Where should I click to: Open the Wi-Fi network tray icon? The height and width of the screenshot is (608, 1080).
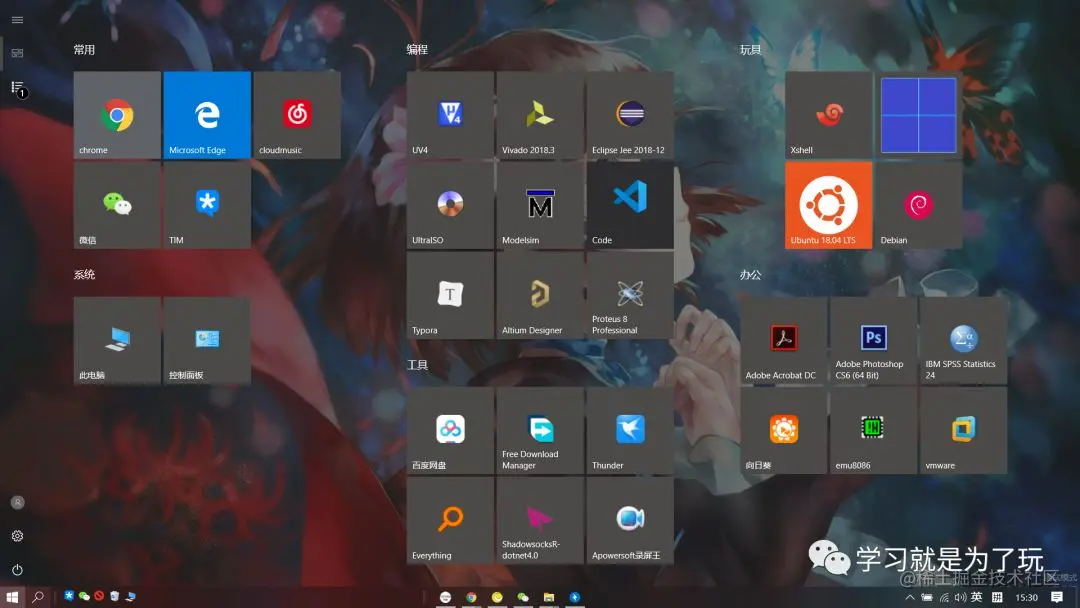pos(944,598)
